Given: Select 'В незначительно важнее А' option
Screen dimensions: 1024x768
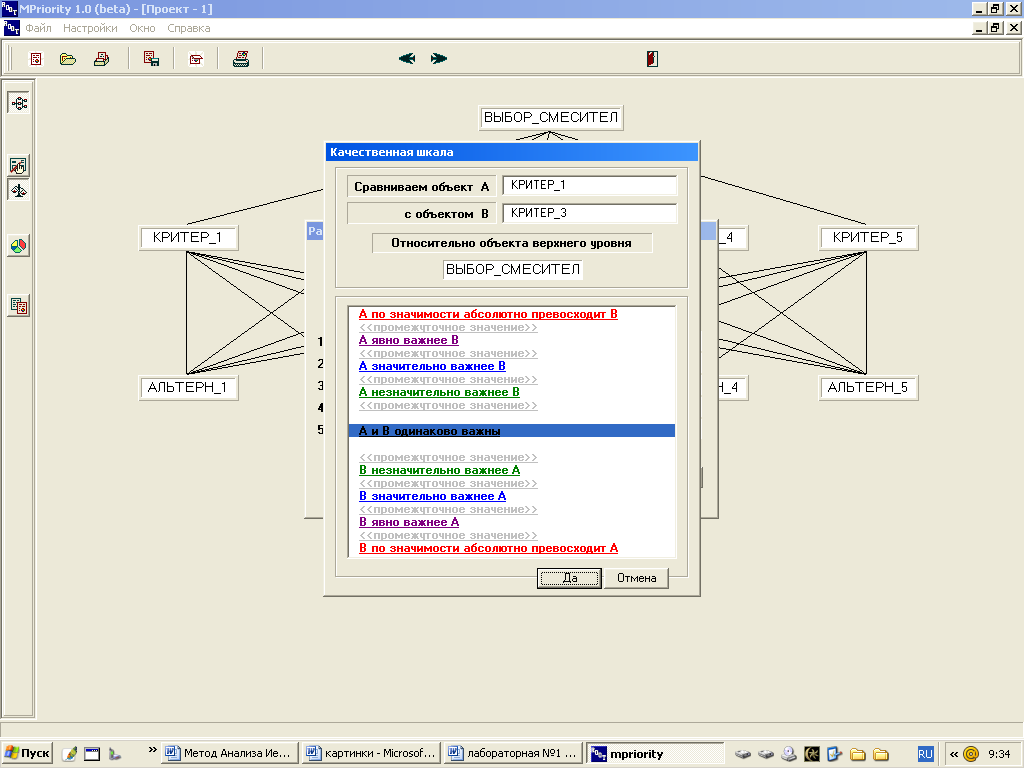Looking at the screenshot, I should point(440,470).
